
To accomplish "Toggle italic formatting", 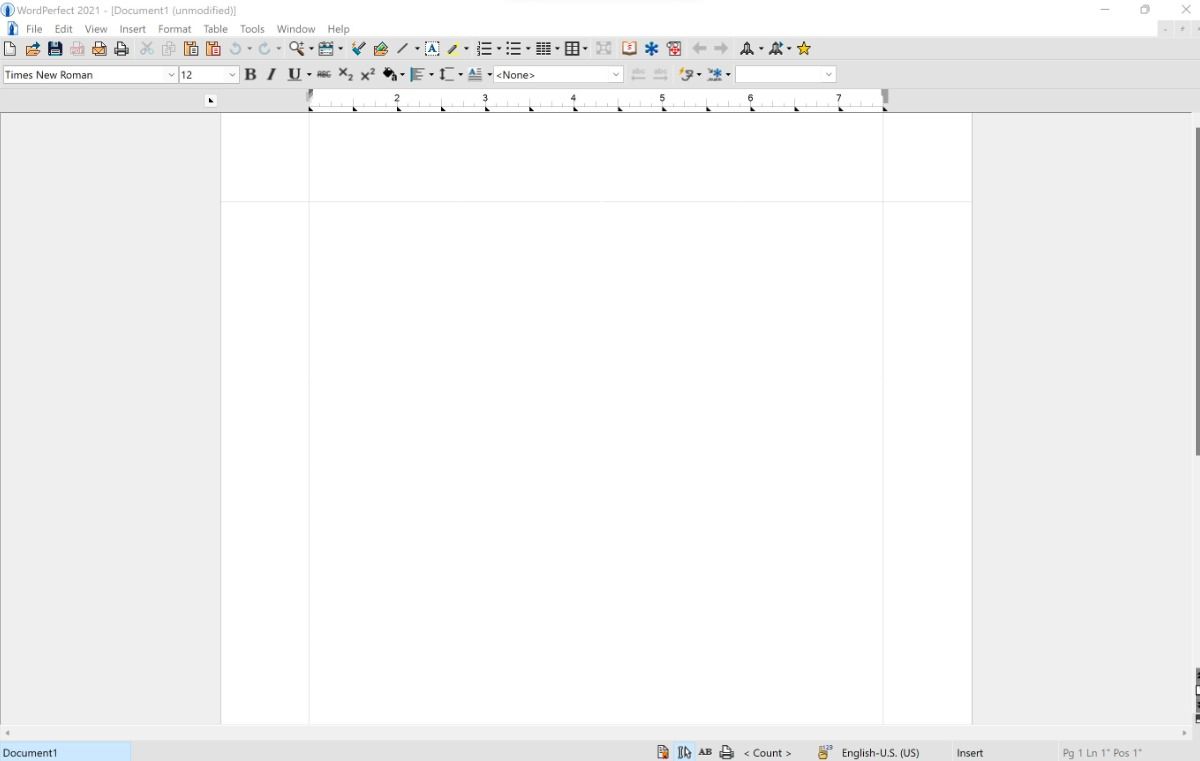I will pos(270,74).
